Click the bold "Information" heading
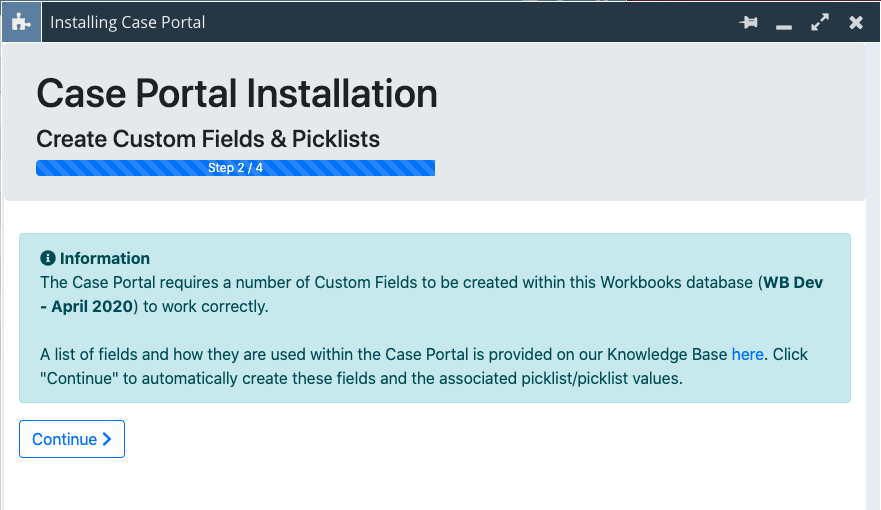The height and width of the screenshot is (510, 881). click(105, 258)
